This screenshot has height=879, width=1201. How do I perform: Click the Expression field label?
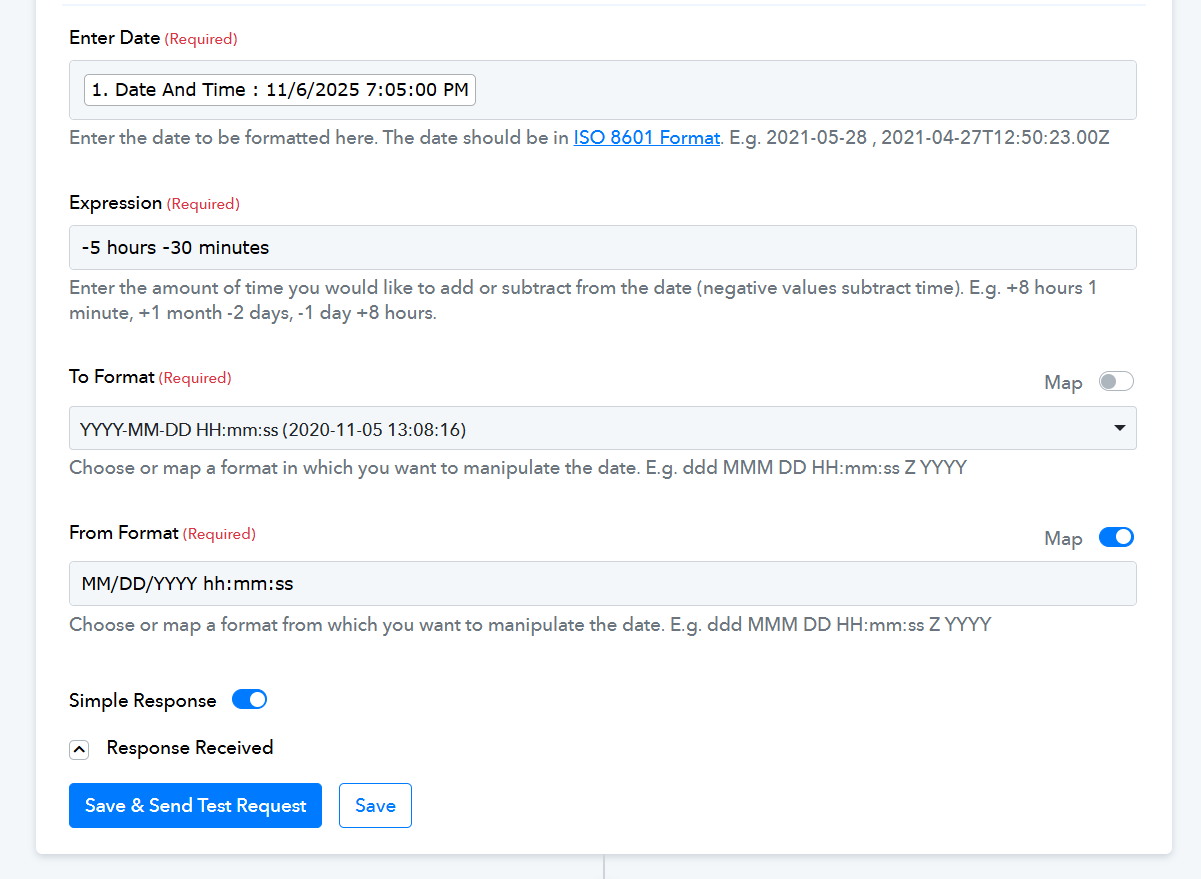(115, 203)
